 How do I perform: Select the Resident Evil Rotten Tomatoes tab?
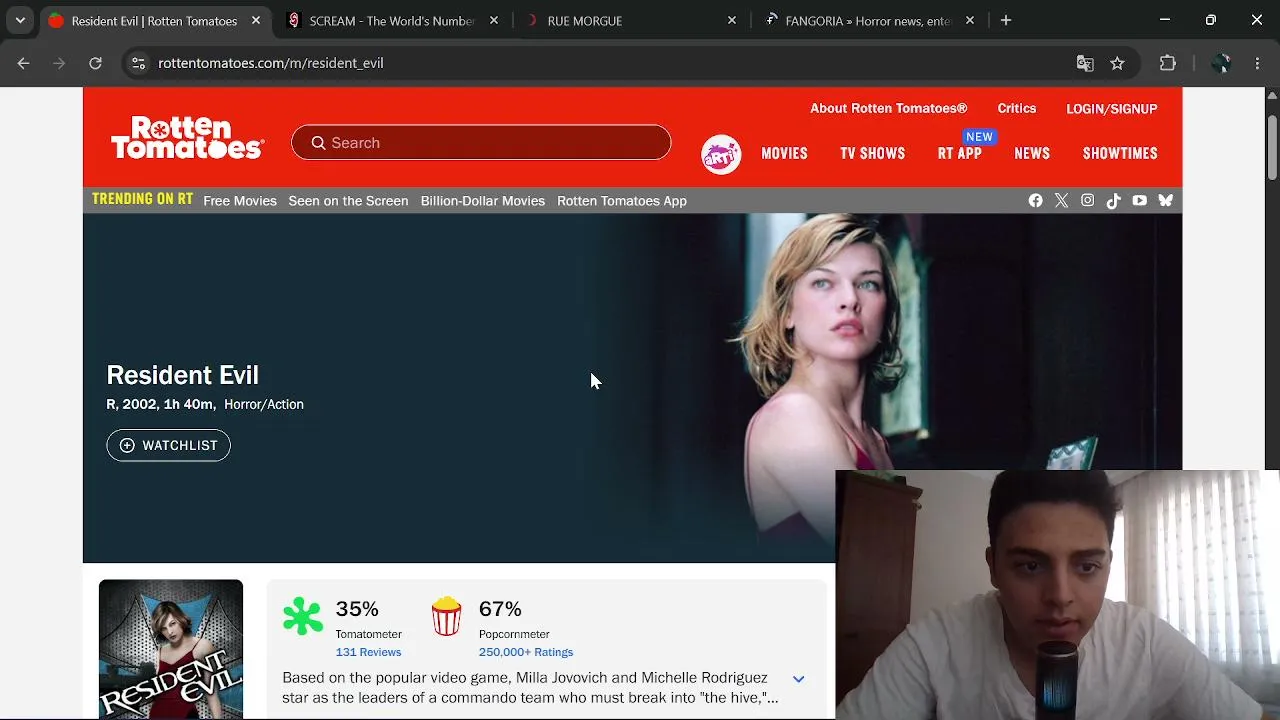pos(154,20)
